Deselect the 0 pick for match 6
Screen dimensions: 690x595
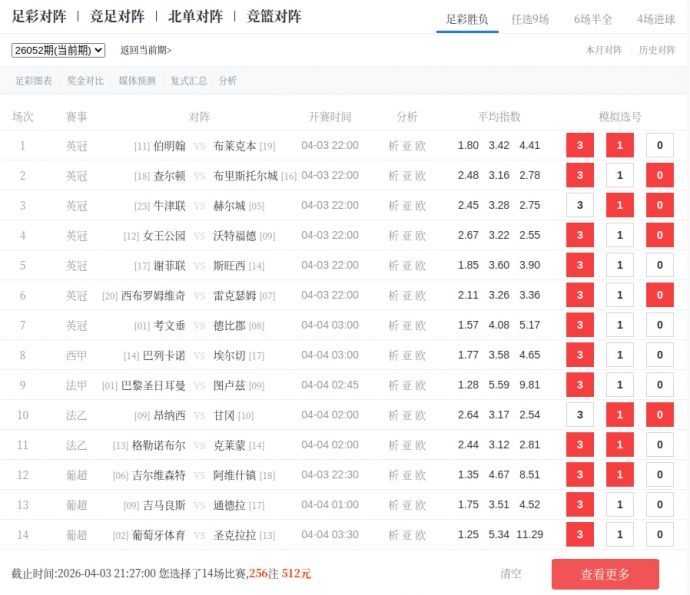coord(659,296)
